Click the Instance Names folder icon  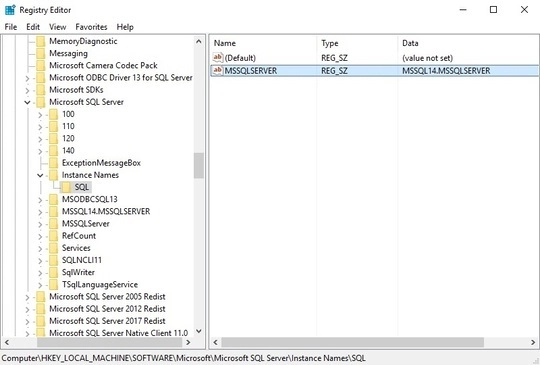click(x=53, y=175)
